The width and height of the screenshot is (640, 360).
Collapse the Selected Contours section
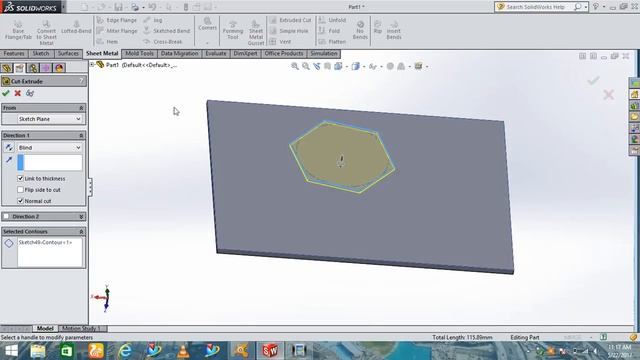81,231
